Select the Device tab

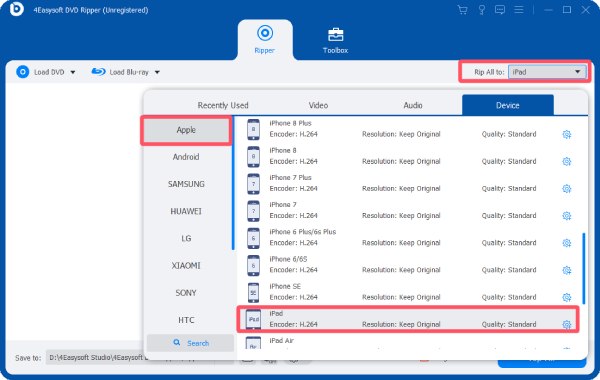point(507,105)
